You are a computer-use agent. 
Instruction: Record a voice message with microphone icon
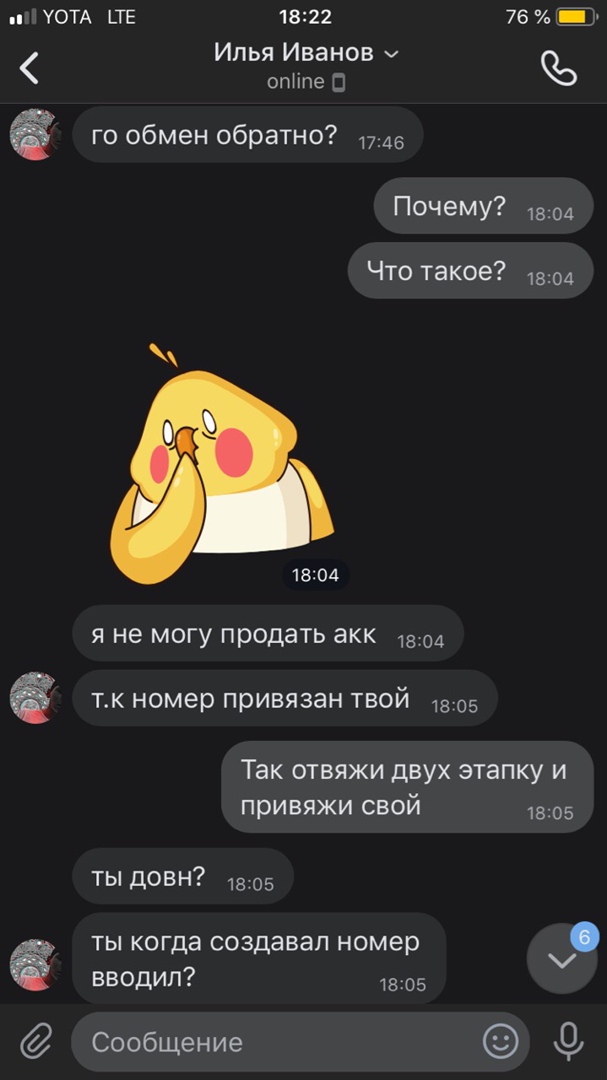[x=568, y=1041]
